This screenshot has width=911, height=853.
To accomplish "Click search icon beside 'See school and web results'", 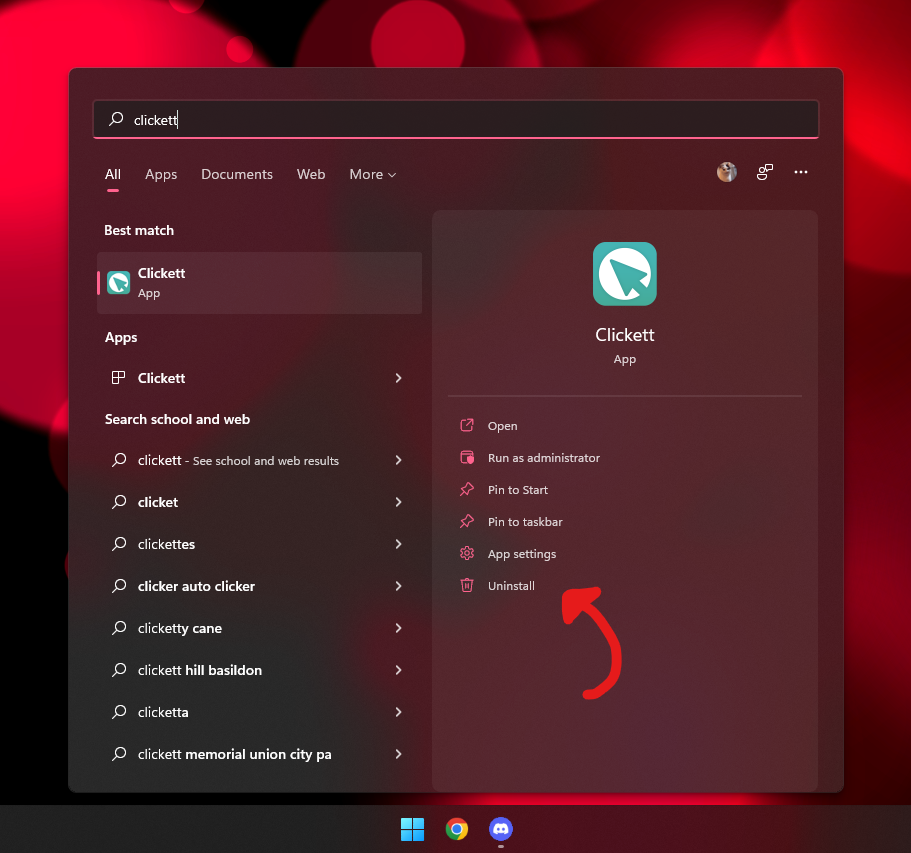I will [119, 460].
